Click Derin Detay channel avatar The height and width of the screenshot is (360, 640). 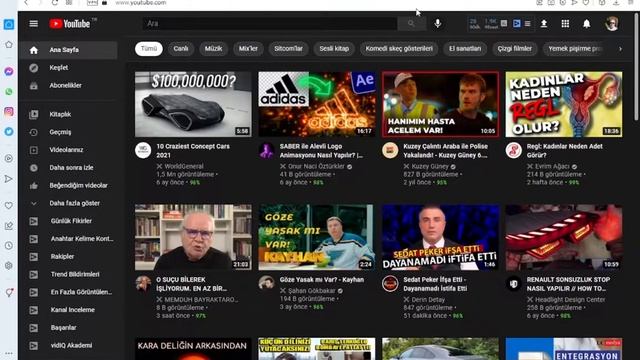[x=390, y=283]
